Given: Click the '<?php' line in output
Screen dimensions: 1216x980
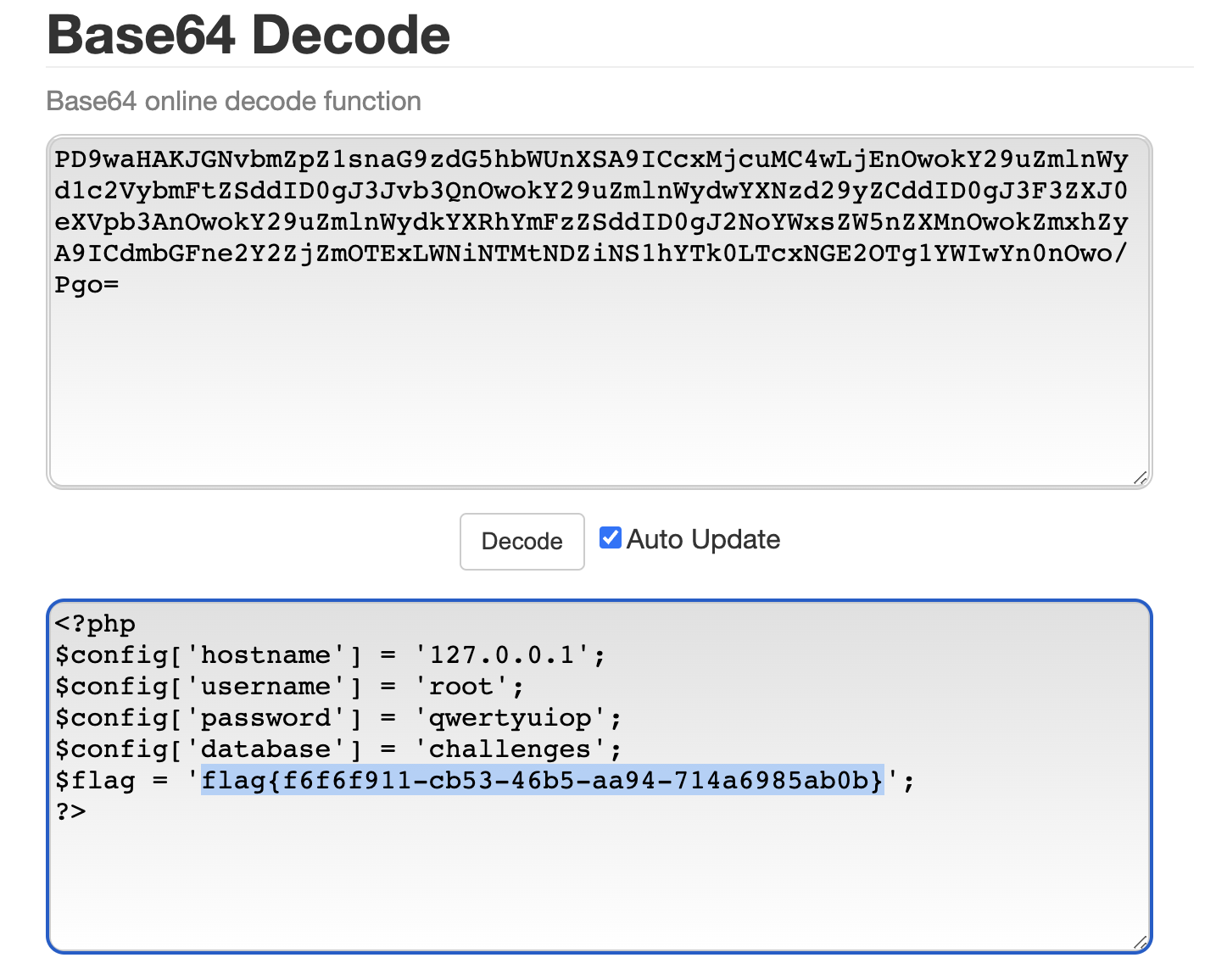Looking at the screenshot, I should [x=96, y=625].
